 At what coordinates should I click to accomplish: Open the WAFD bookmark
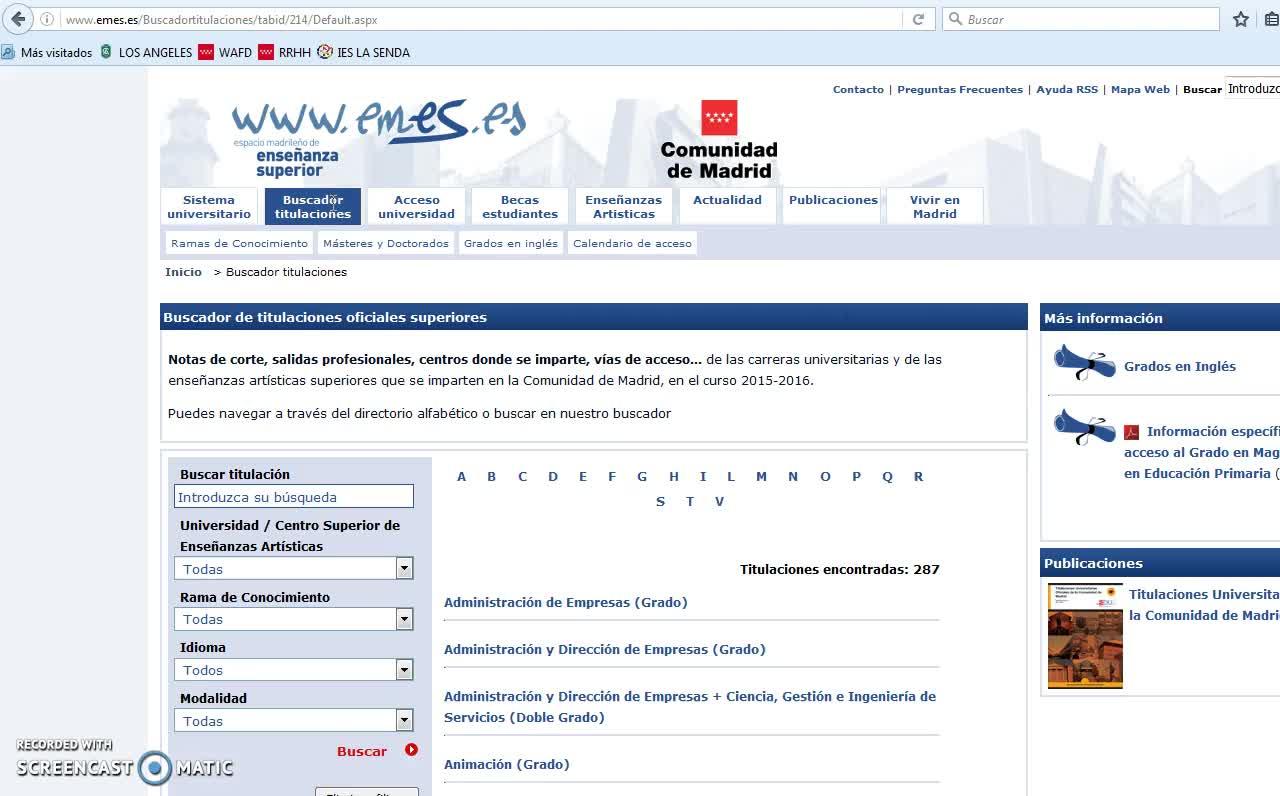(x=225, y=52)
